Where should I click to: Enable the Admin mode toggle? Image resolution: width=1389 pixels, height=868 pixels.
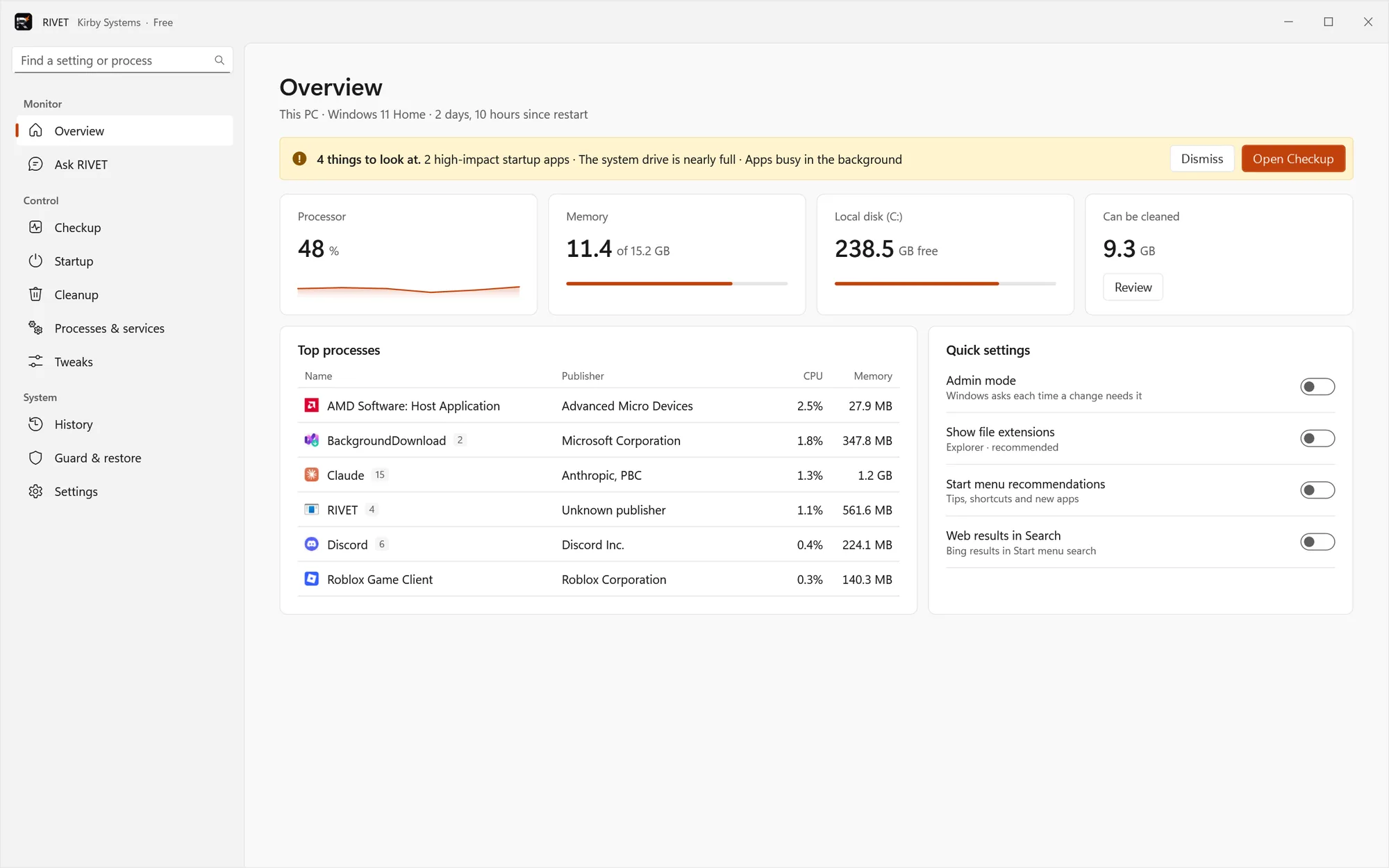click(x=1317, y=387)
